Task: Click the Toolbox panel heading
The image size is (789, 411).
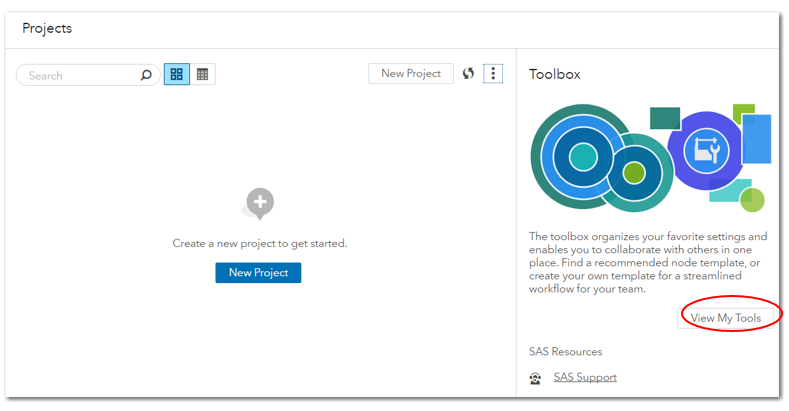Action: [555, 74]
